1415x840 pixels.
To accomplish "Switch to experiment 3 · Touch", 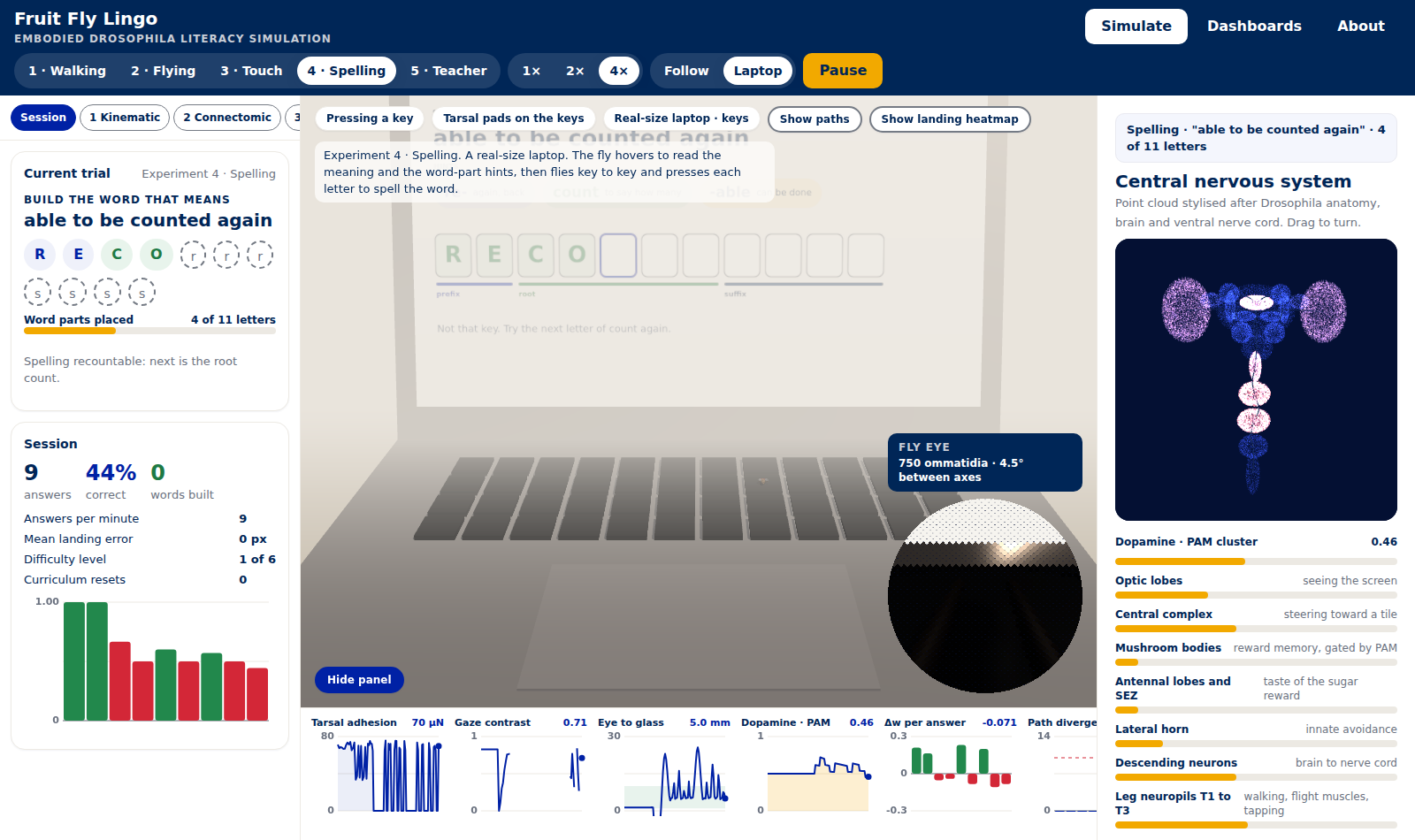I will tap(251, 71).
